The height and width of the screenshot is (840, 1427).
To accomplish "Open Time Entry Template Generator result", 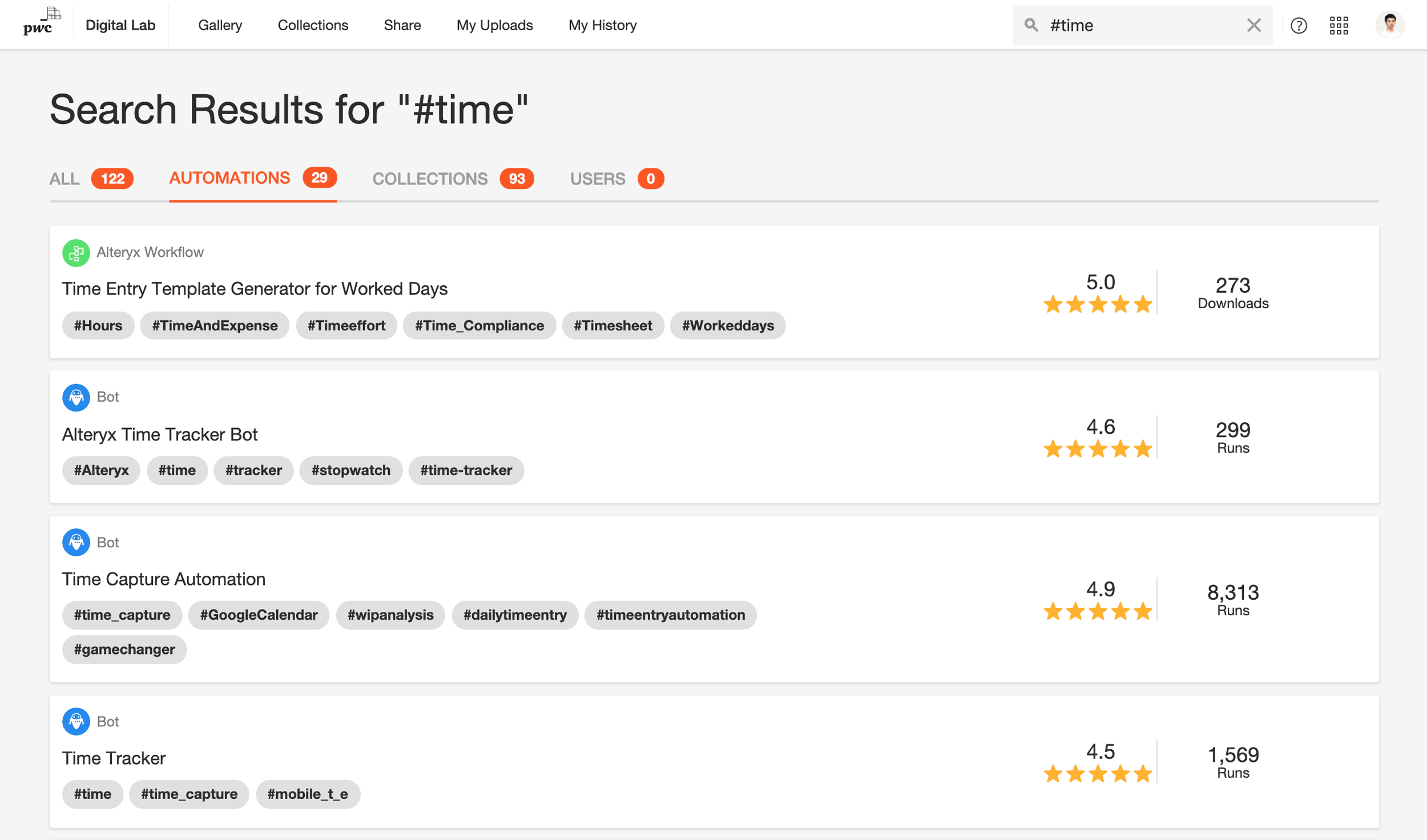I will pos(255,289).
